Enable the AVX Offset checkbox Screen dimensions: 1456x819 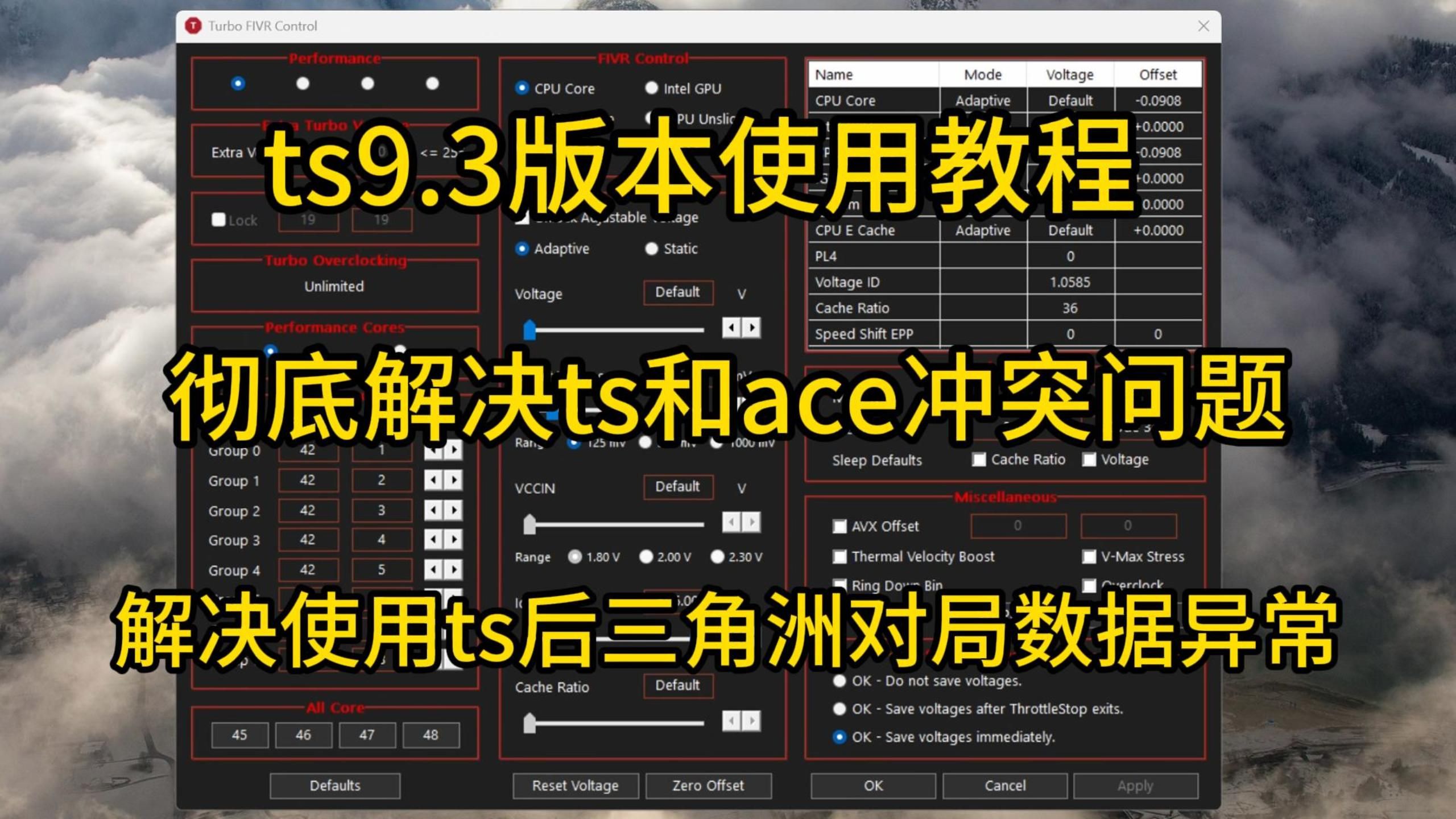click(x=839, y=526)
